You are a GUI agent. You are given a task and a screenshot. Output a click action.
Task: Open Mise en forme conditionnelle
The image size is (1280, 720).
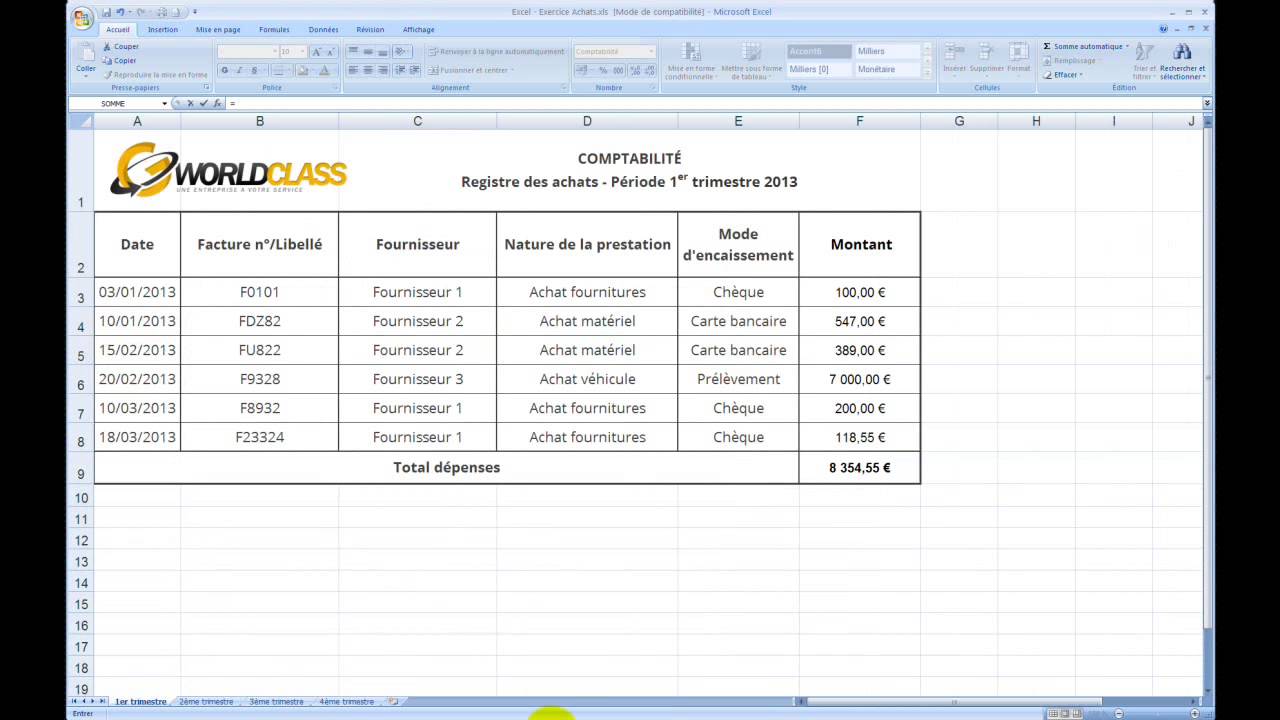coord(691,61)
